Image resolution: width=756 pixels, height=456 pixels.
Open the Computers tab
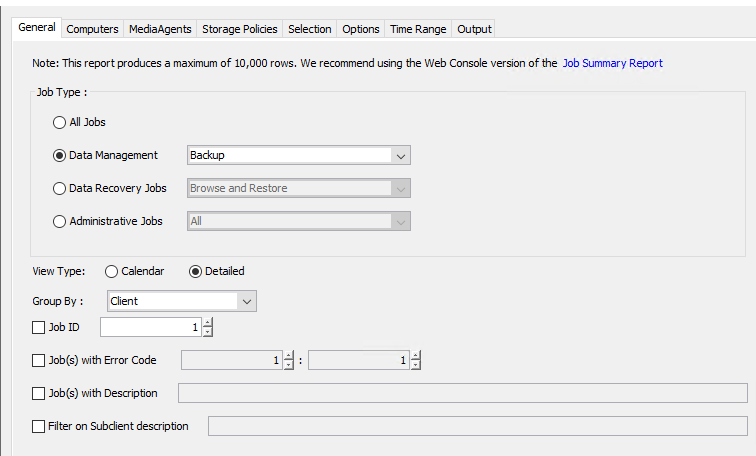[92, 29]
